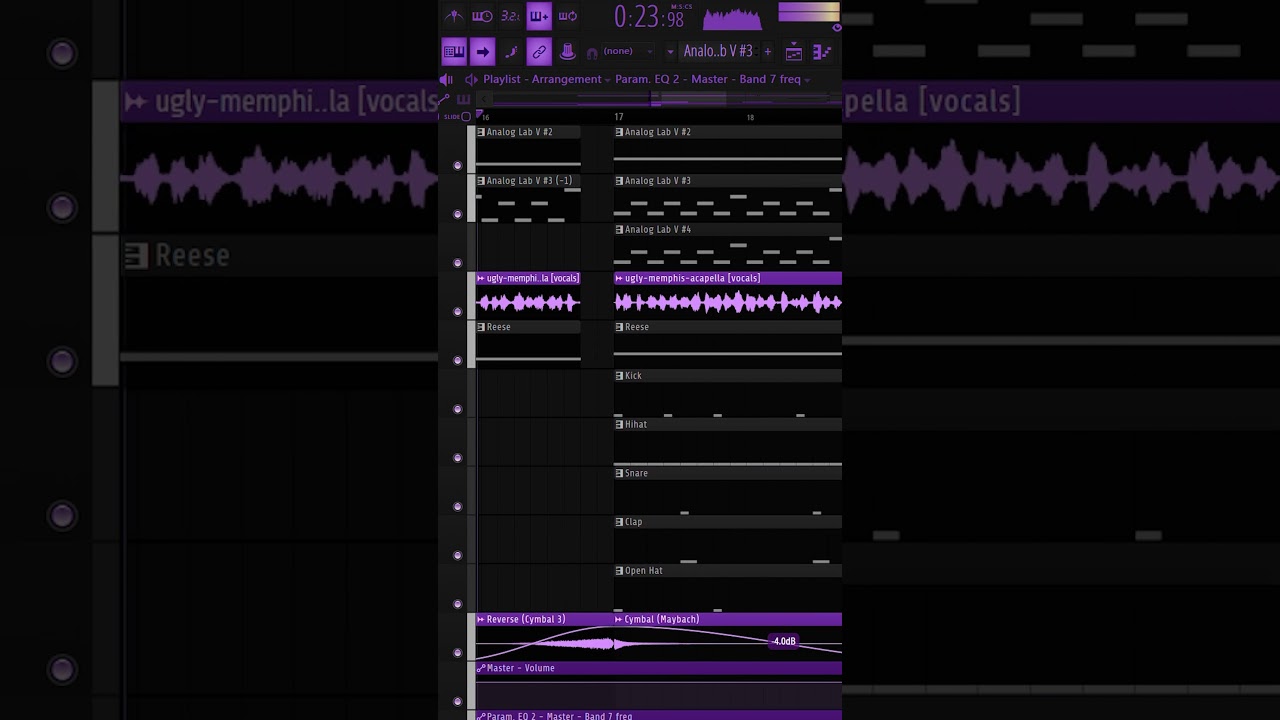
Task: Mute the Cymbal audio track
Action: point(458,653)
